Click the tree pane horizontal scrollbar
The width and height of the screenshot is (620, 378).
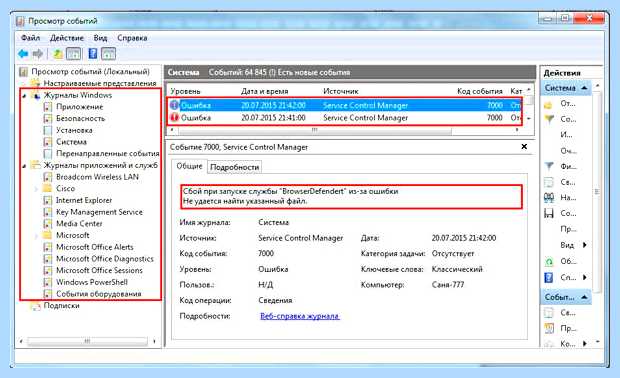click(87, 341)
